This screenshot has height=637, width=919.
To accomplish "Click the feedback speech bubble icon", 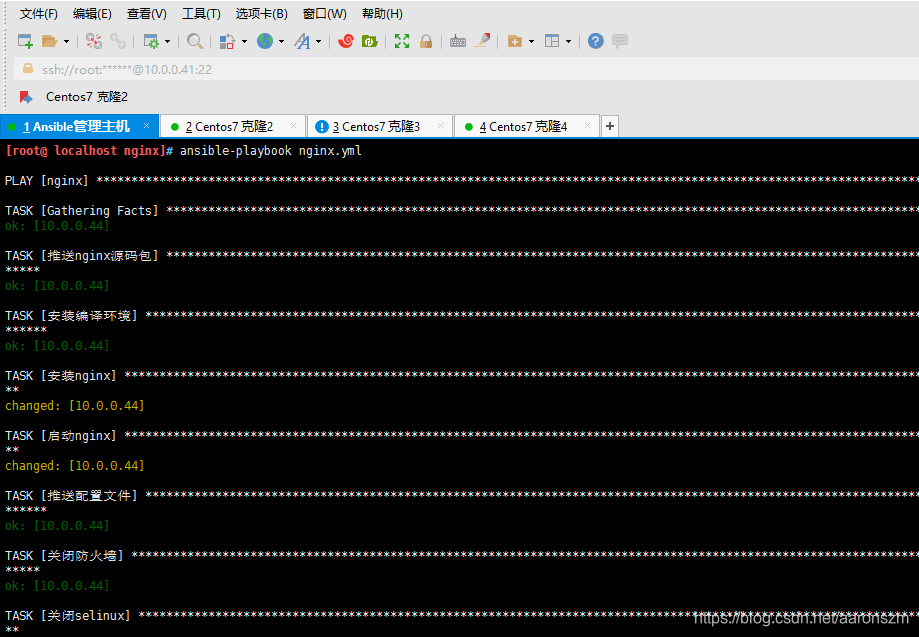I will coord(620,40).
